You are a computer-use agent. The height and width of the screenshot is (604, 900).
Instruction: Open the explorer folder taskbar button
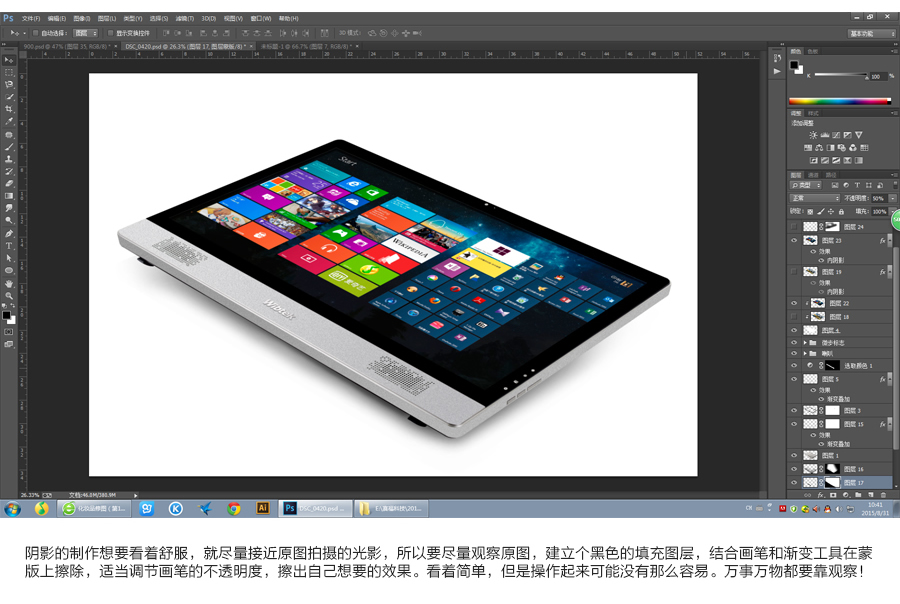392,508
